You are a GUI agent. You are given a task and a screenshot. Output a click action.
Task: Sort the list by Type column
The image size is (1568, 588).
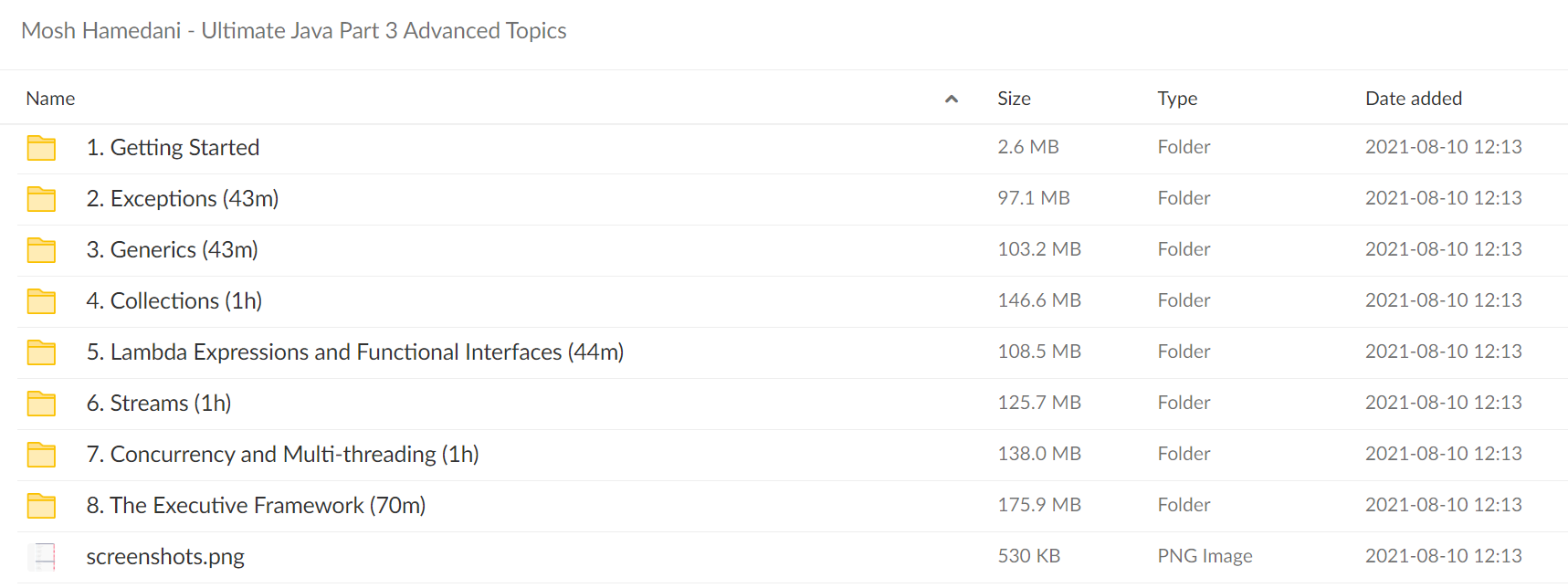1177,99
